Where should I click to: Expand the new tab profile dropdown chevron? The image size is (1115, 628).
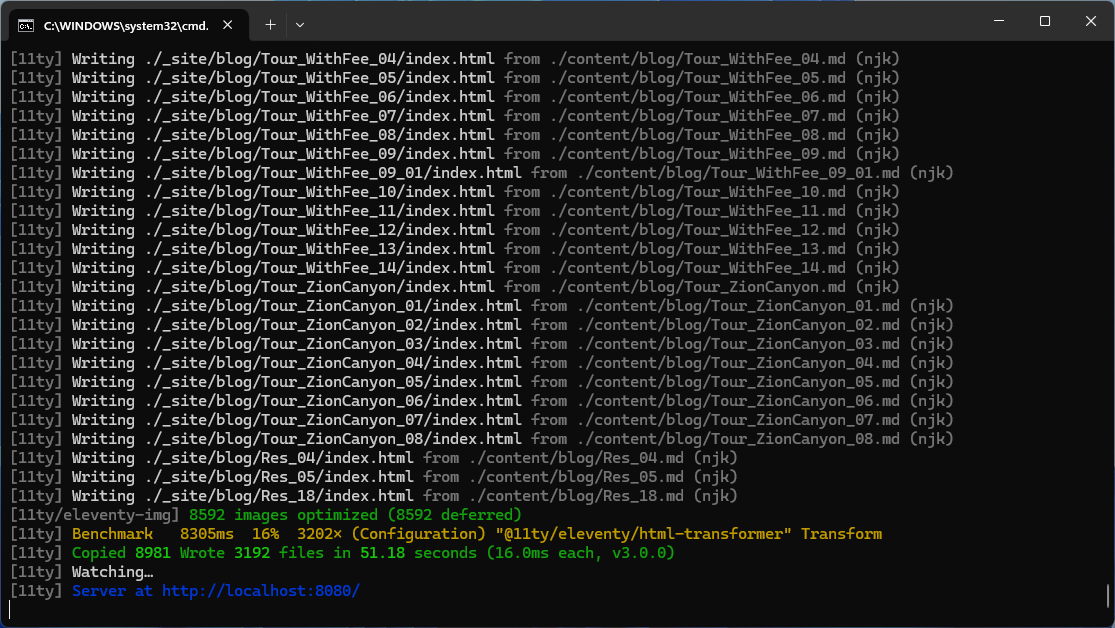(x=300, y=23)
